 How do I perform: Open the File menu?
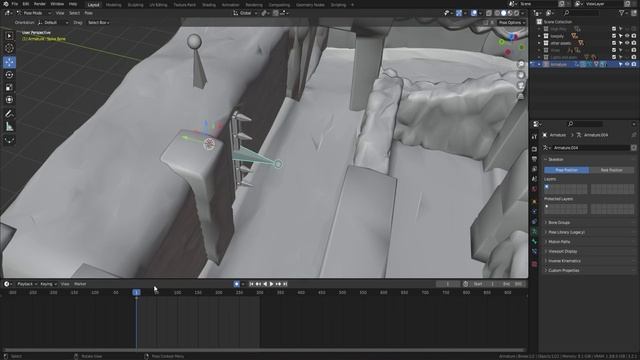[x=15, y=4]
